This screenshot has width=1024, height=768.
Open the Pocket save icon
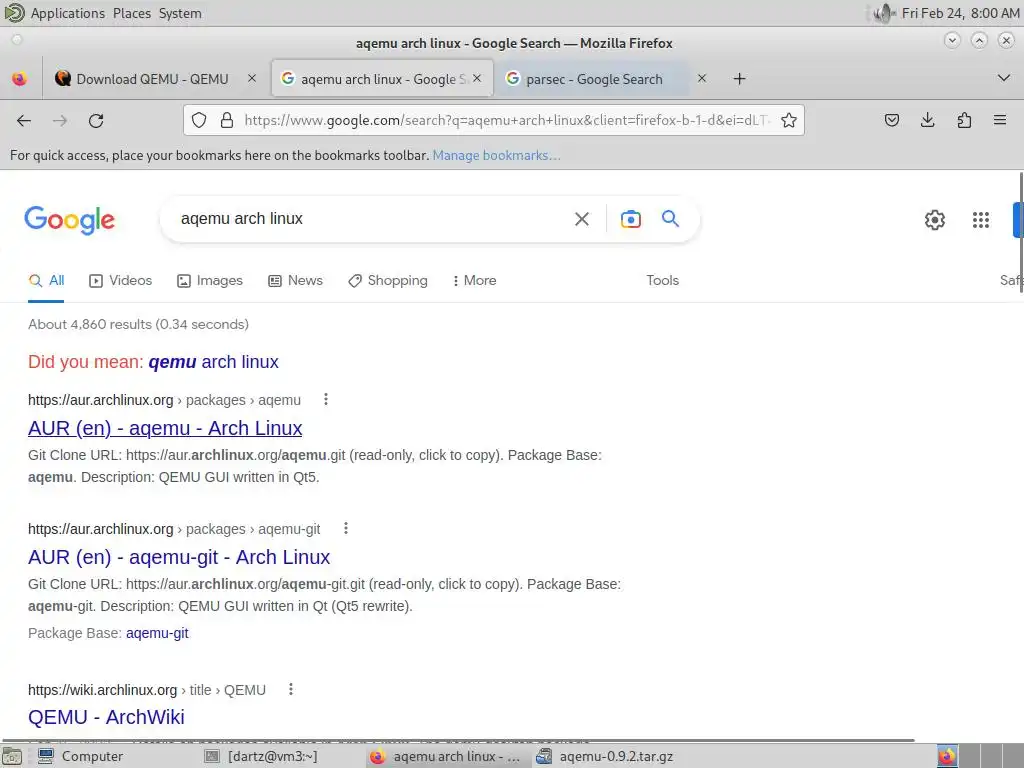pos(891,120)
